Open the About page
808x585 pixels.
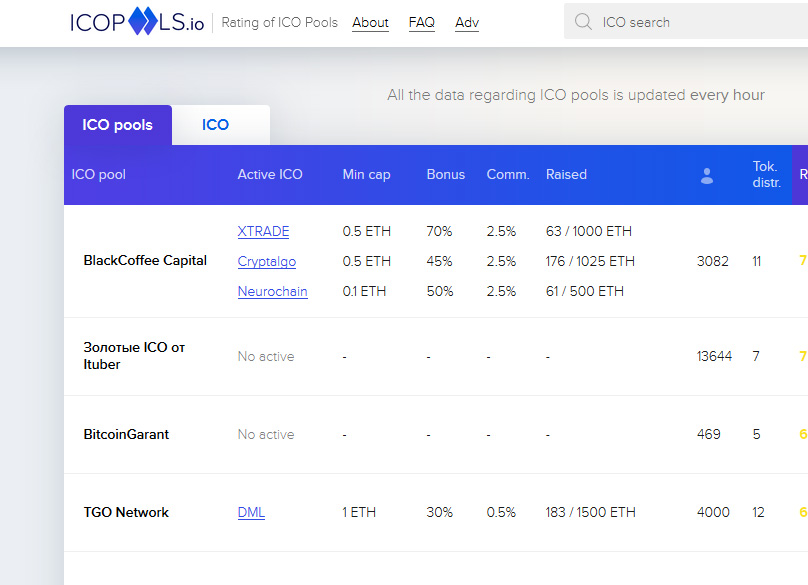pos(371,23)
